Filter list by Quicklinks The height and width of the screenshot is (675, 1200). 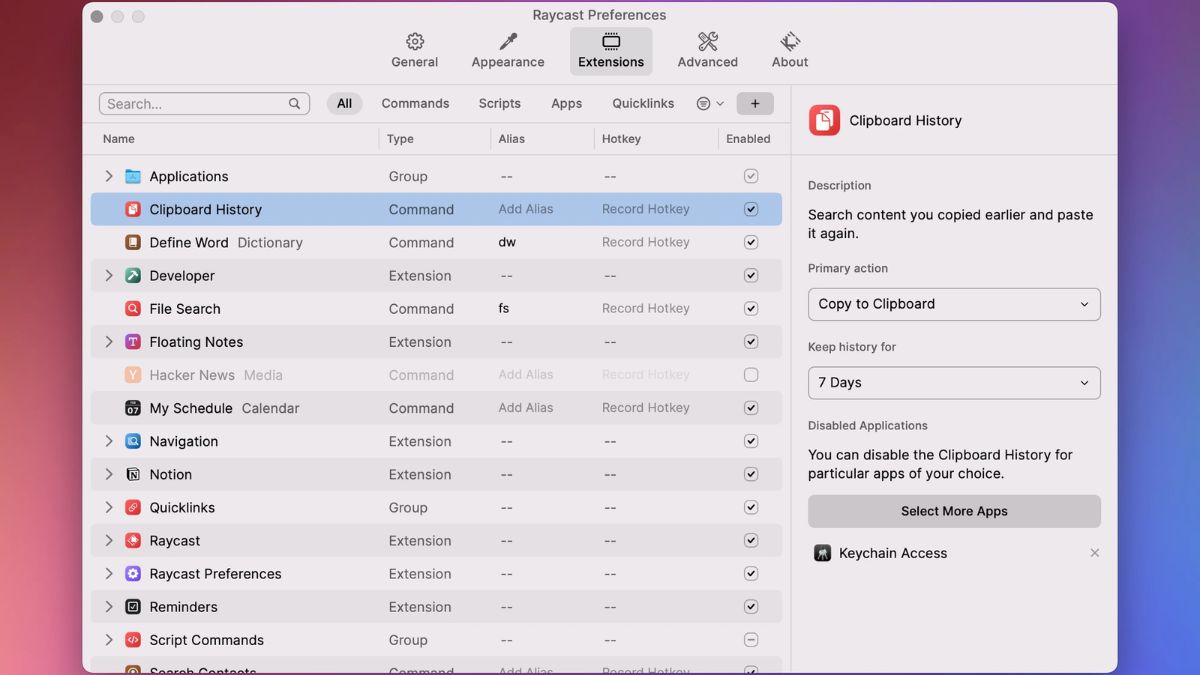643,103
